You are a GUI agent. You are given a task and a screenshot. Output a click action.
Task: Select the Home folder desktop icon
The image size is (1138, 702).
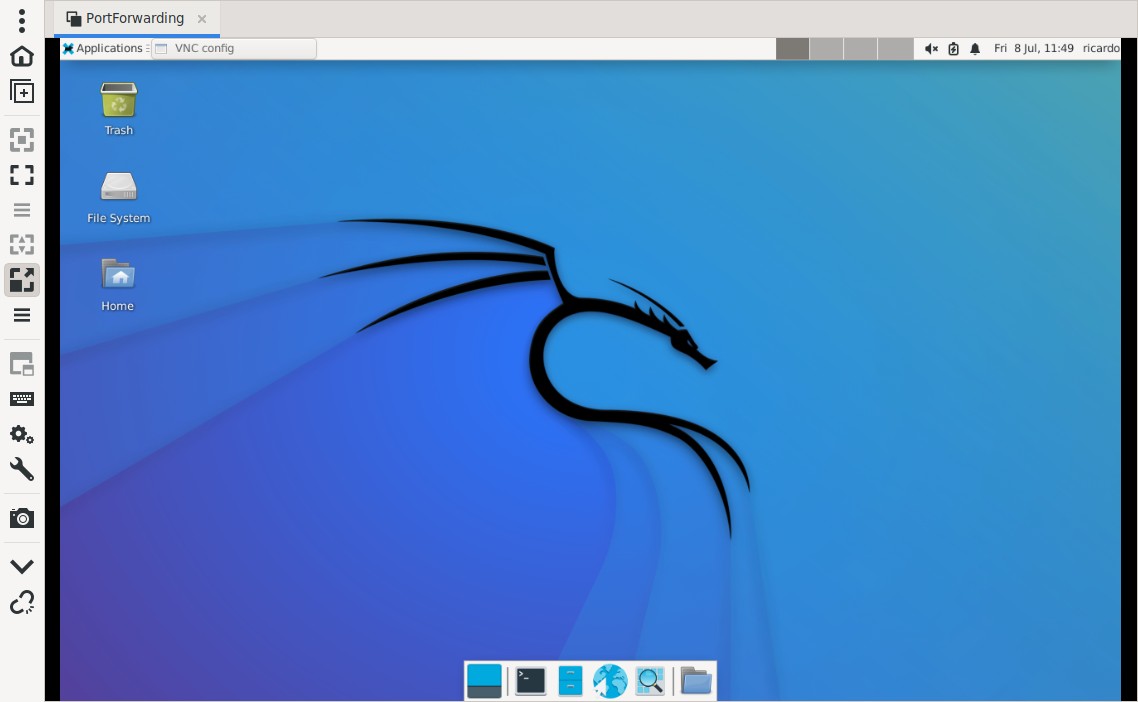pyautogui.click(x=118, y=285)
